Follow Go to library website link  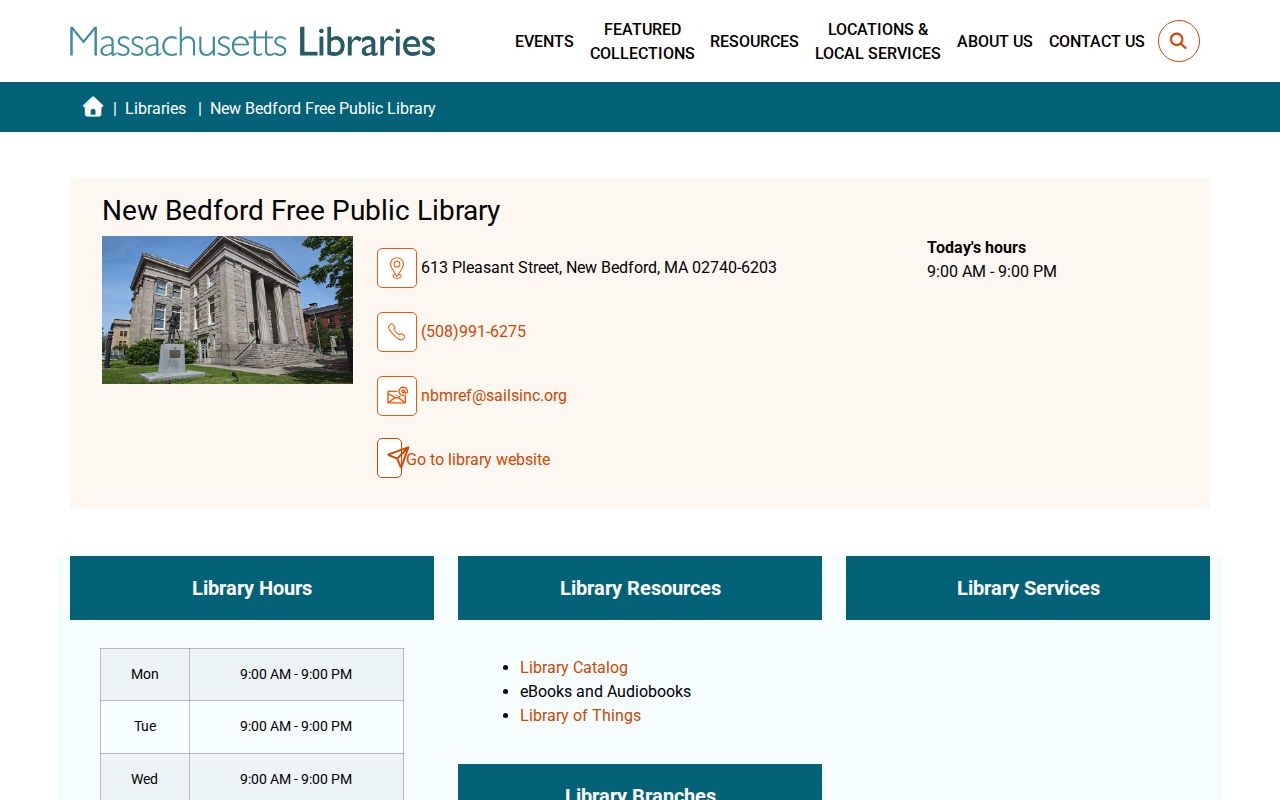point(478,459)
